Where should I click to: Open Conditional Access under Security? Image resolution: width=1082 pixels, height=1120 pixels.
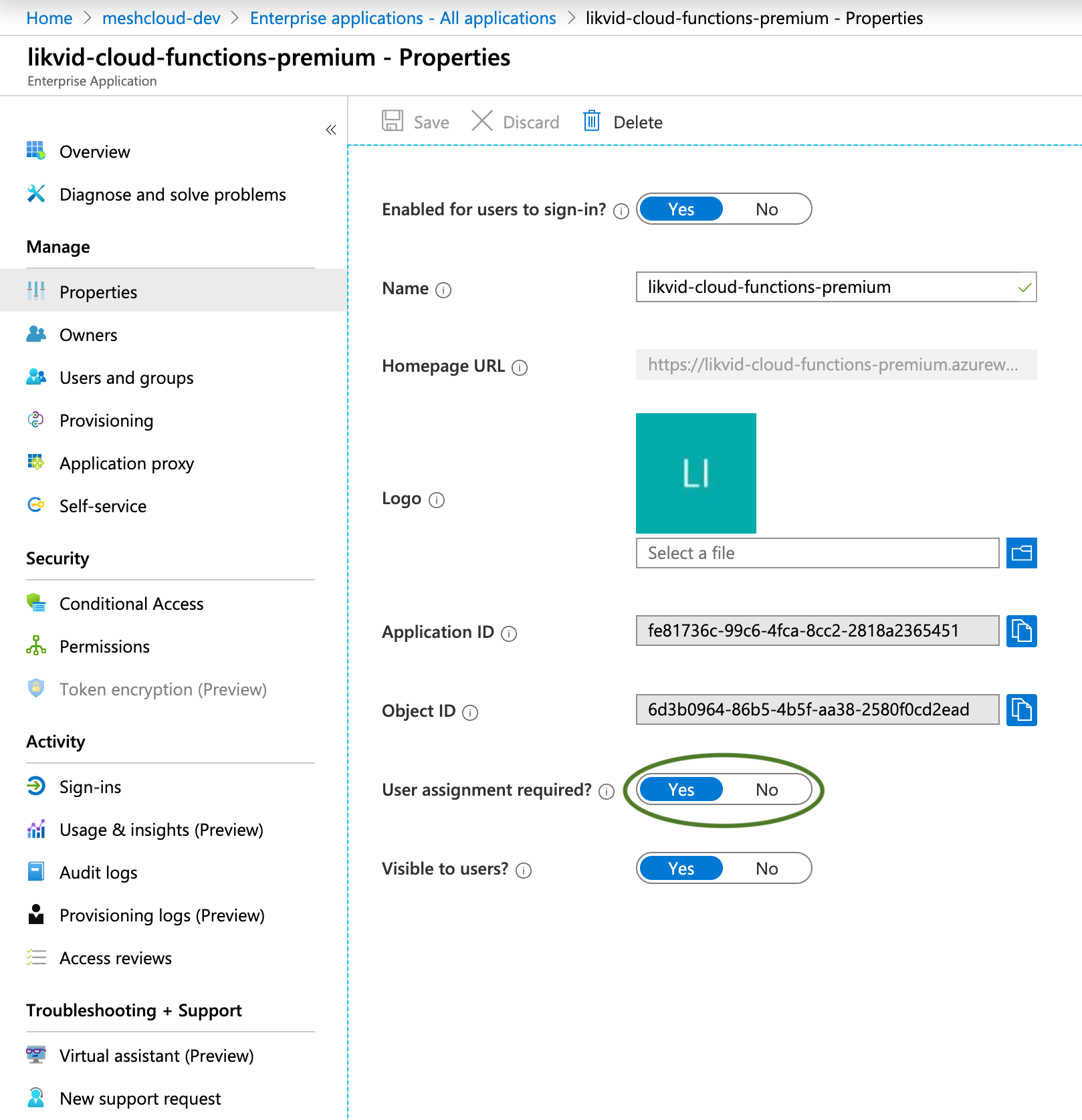(131, 604)
